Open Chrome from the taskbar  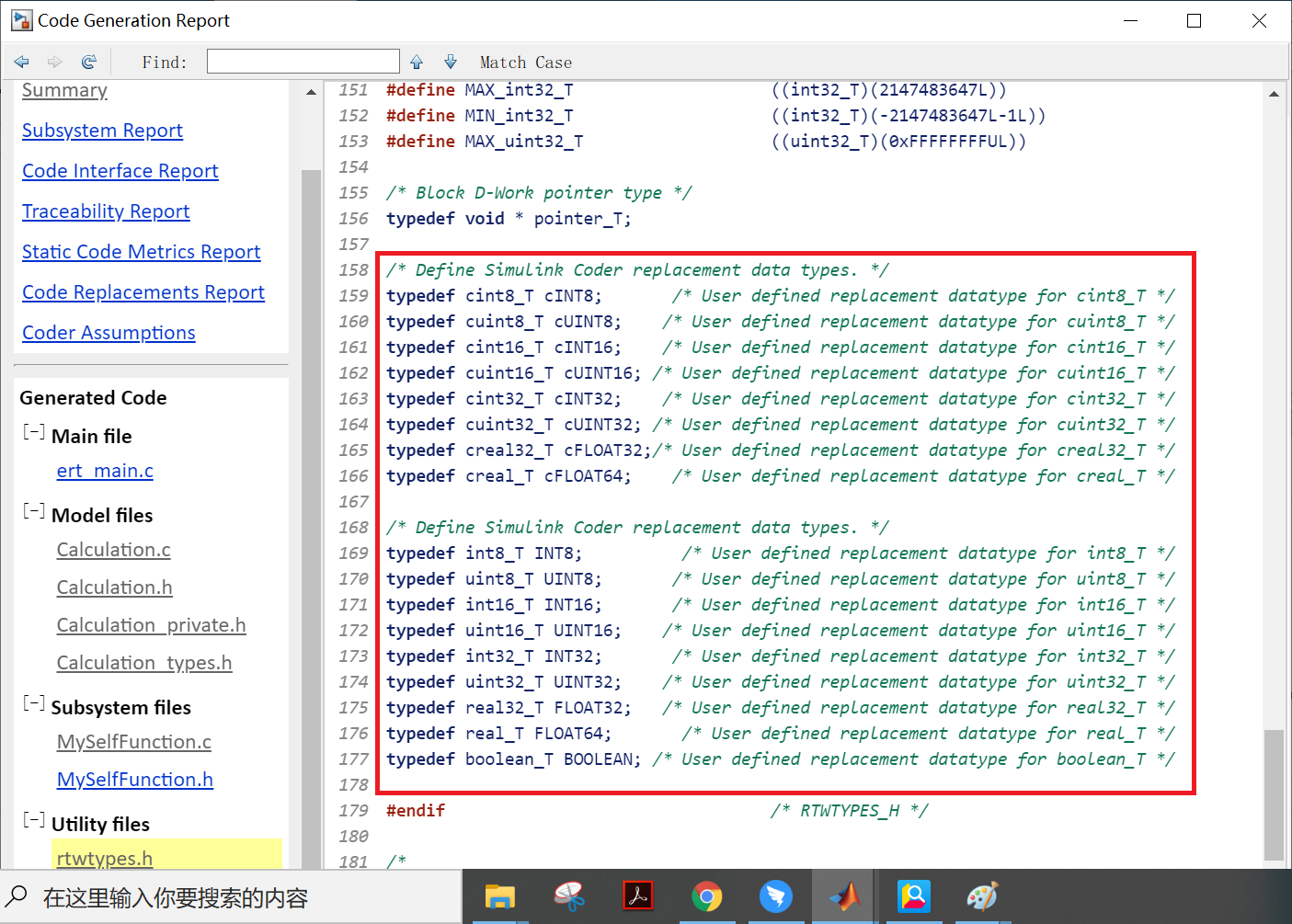[x=707, y=895]
